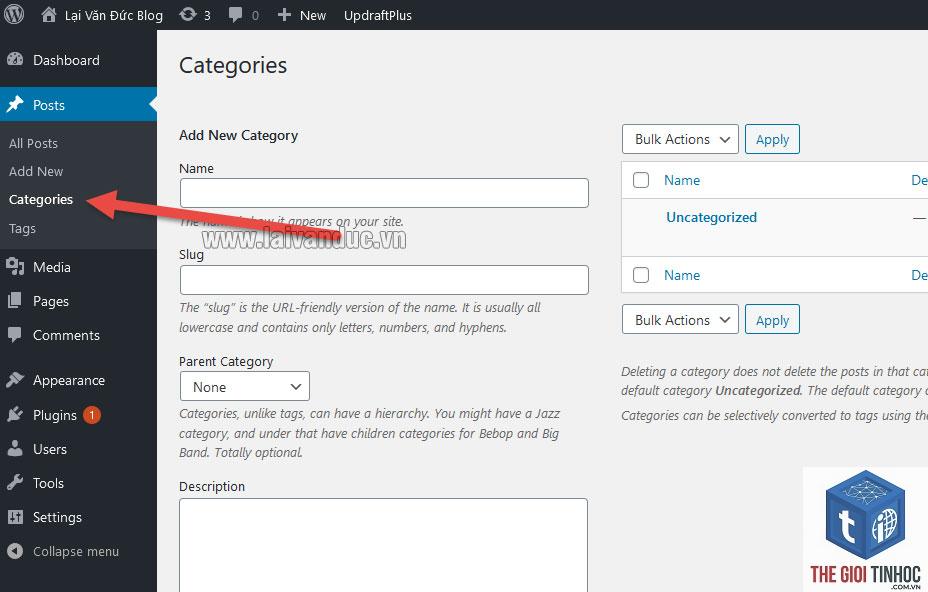Image resolution: width=928 pixels, height=592 pixels.
Task: Click the top Apply button
Action: 772,139
